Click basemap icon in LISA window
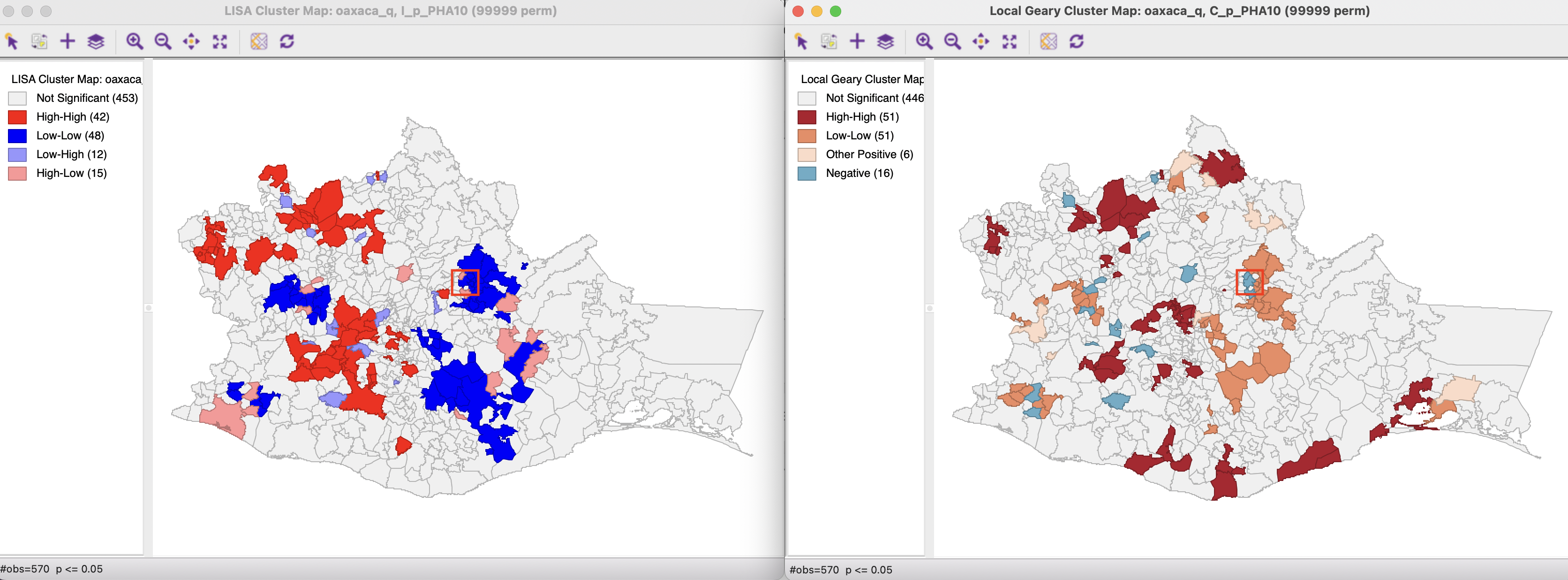Screen dimensions: 1568x580 (259, 41)
